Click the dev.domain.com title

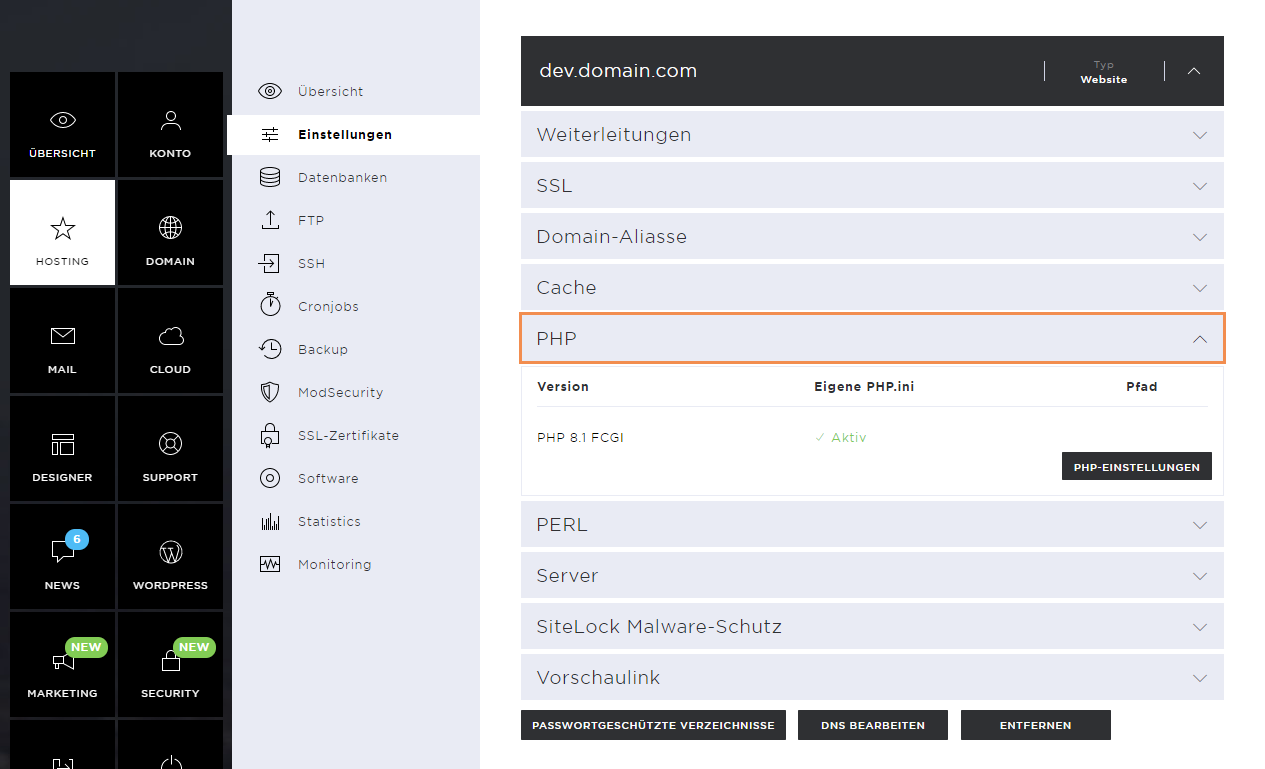[x=618, y=71]
